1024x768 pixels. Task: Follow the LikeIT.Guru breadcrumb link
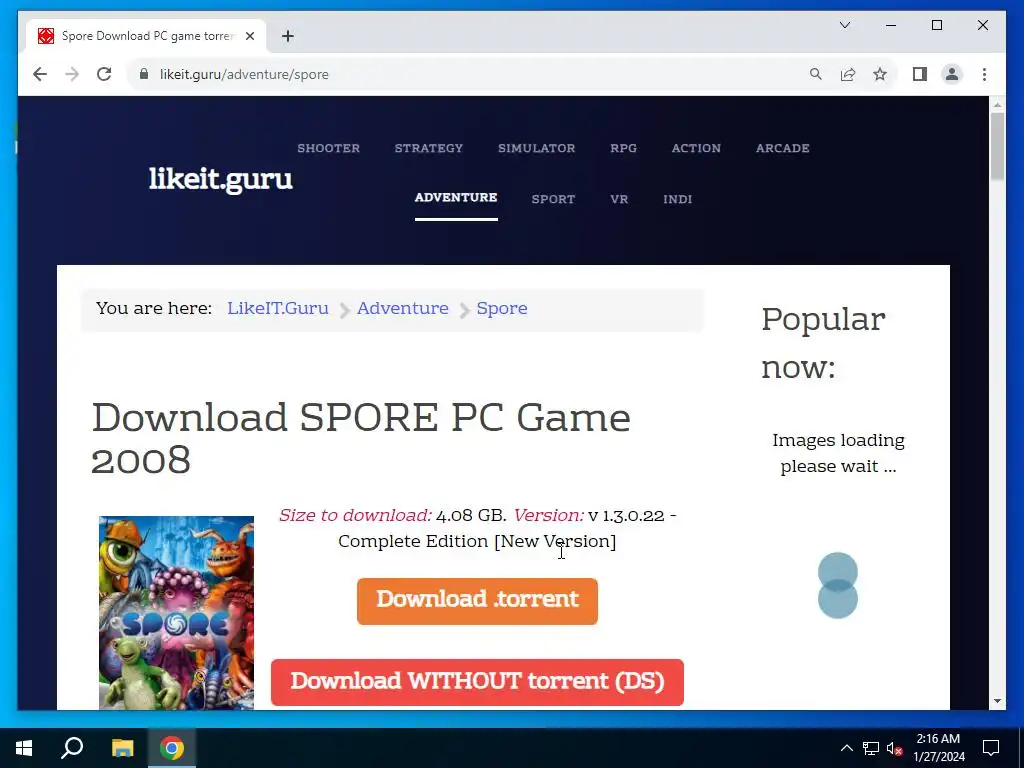coord(278,308)
